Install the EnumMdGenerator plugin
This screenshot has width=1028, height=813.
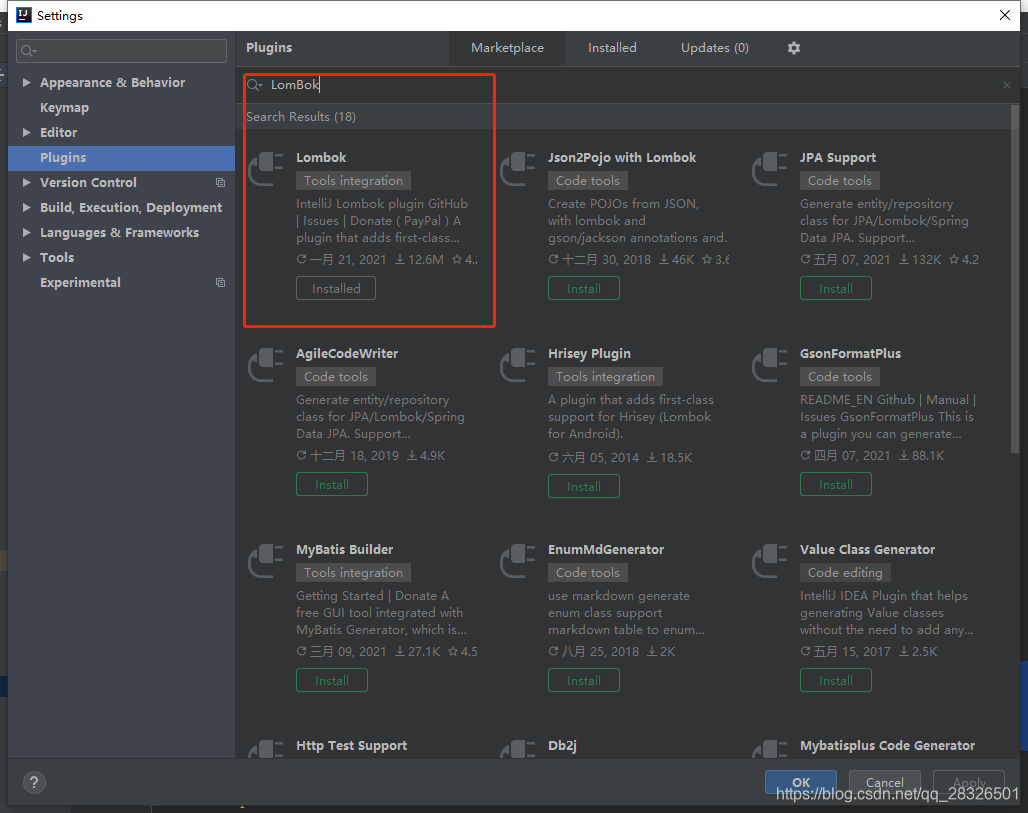[x=583, y=681]
